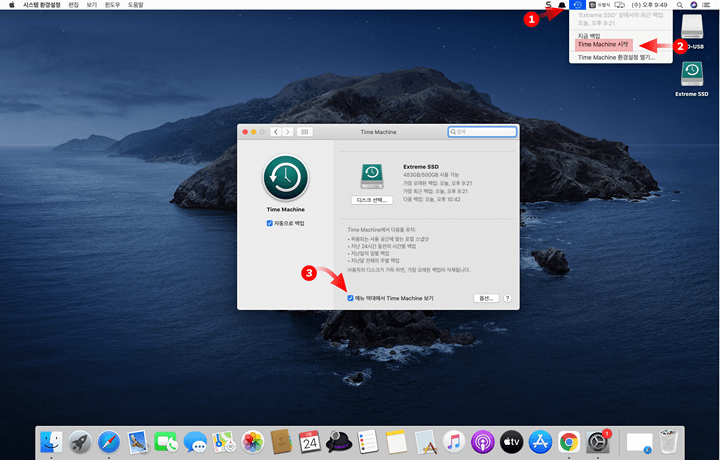The image size is (720, 460).
Task: Open the help question mark button
Action: click(x=507, y=298)
